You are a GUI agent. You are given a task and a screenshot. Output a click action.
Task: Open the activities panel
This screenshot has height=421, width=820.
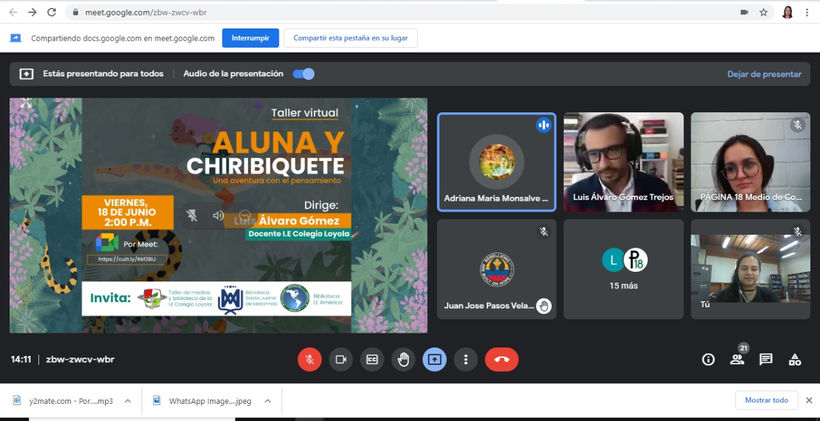click(795, 359)
